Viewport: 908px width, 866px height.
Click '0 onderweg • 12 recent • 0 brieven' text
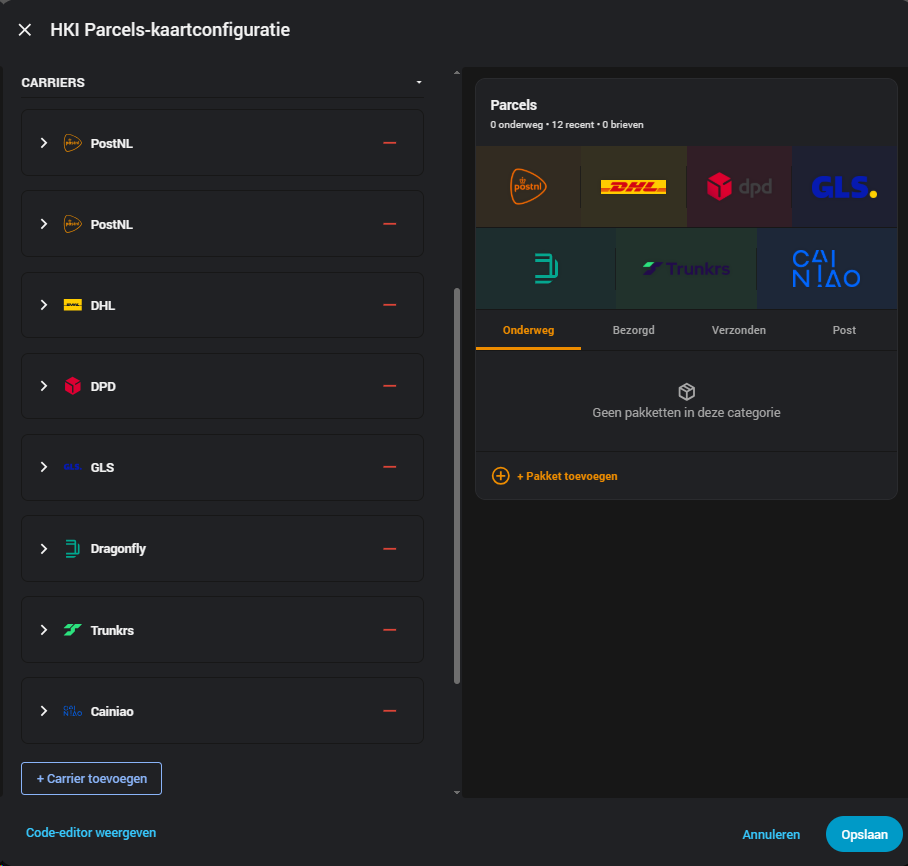(x=567, y=125)
